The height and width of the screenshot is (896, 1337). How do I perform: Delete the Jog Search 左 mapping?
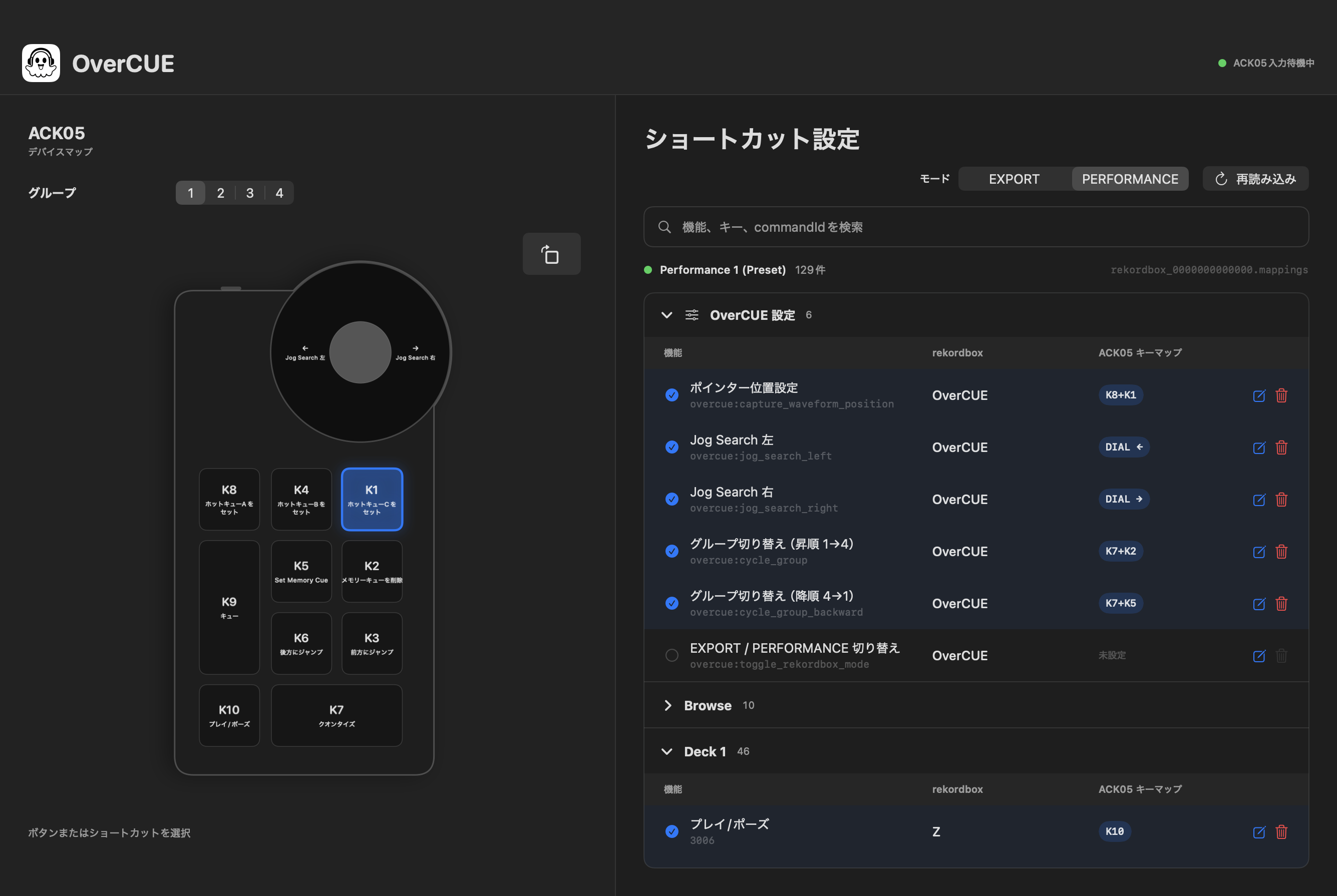pyautogui.click(x=1281, y=447)
